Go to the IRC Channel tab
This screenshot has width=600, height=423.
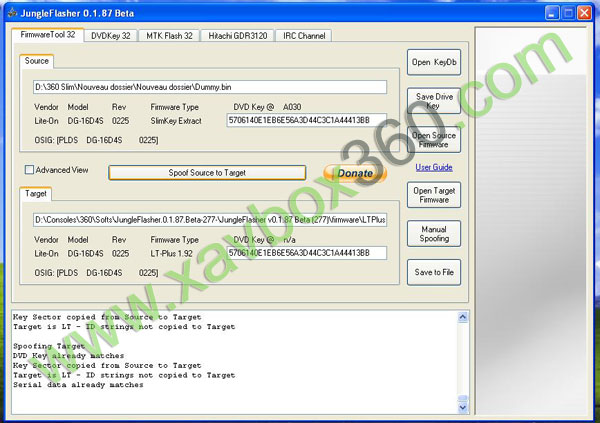coord(304,36)
